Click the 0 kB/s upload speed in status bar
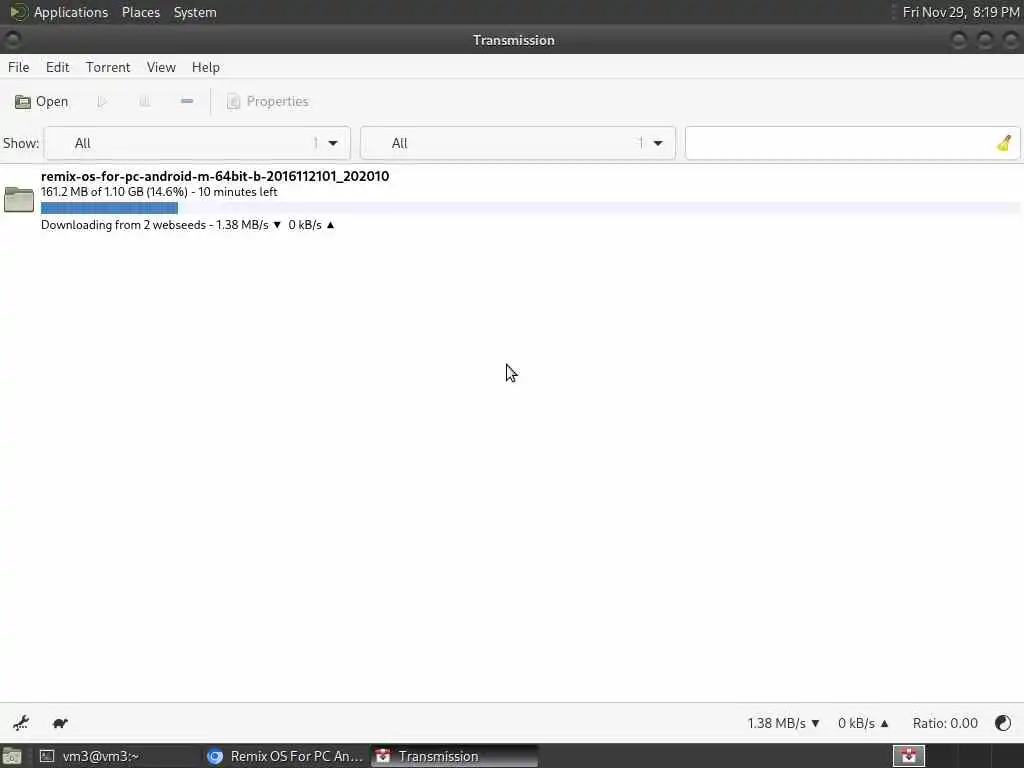Viewport: 1024px width, 768px height. pyautogui.click(x=863, y=723)
